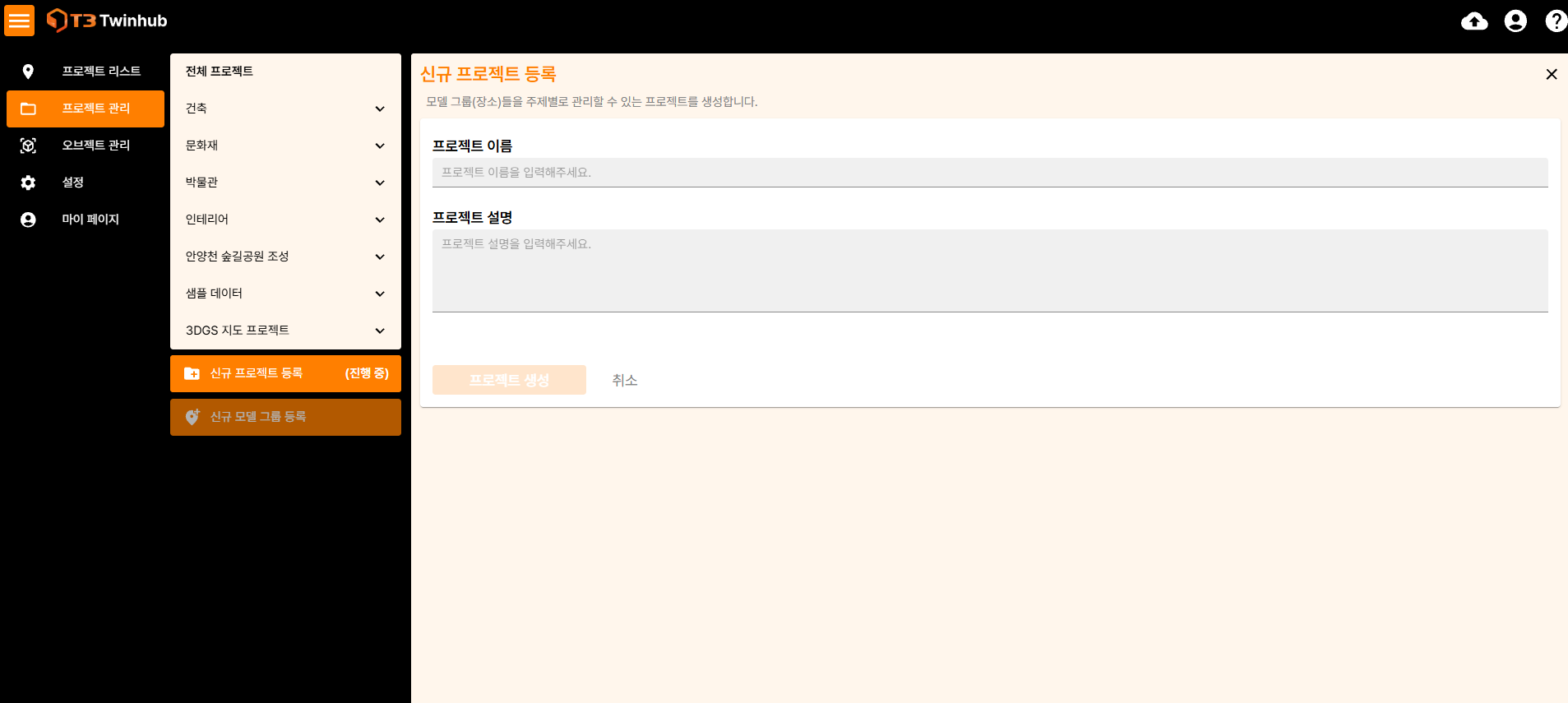Image resolution: width=1568 pixels, height=703 pixels.
Task: Focus the 프로젝트 이름 input field
Action: pyautogui.click(x=990, y=173)
